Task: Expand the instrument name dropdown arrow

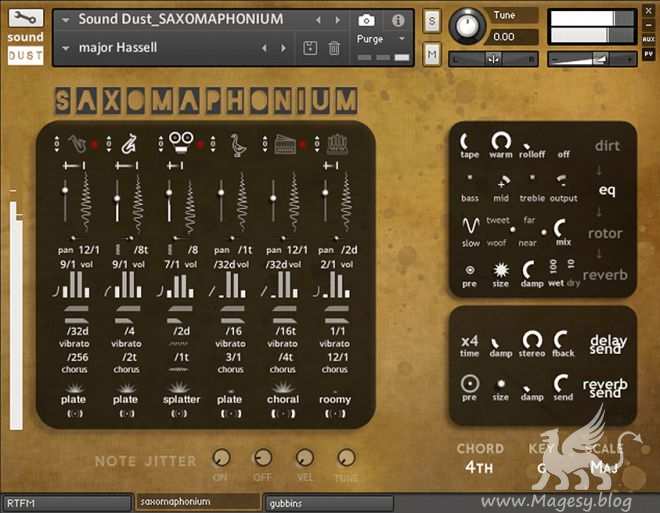Action: 66,20
